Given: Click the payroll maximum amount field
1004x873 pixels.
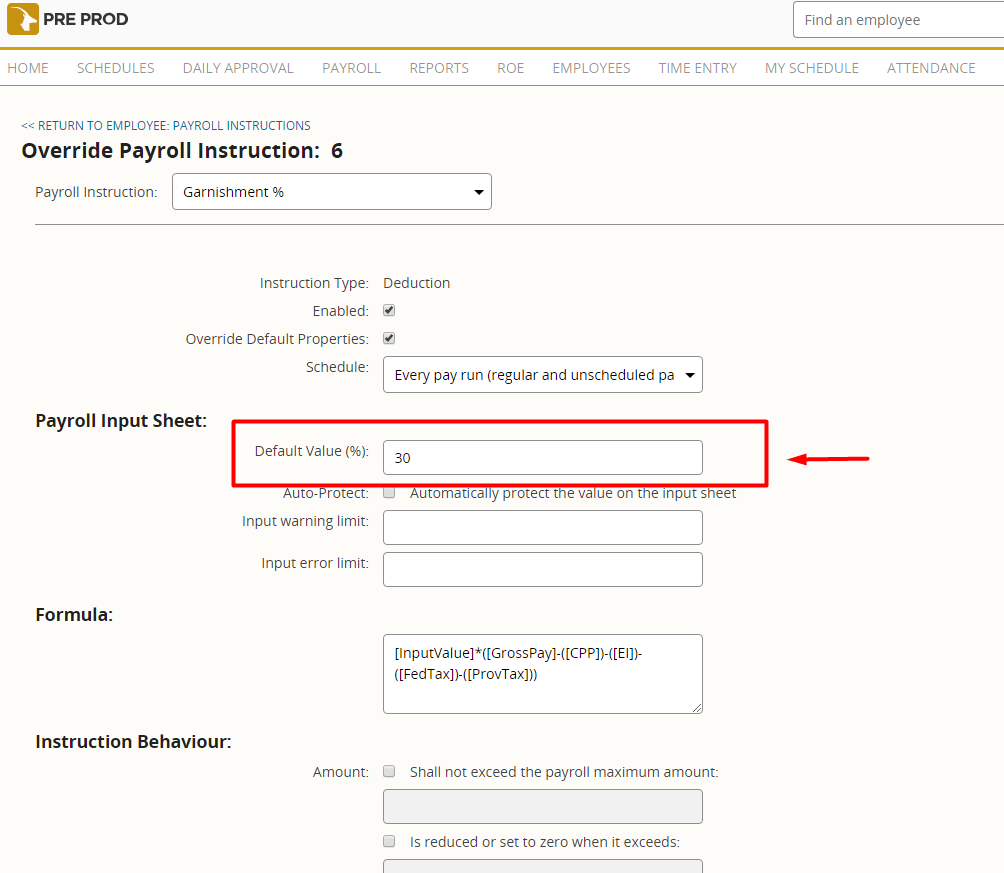Looking at the screenshot, I should click(x=543, y=806).
